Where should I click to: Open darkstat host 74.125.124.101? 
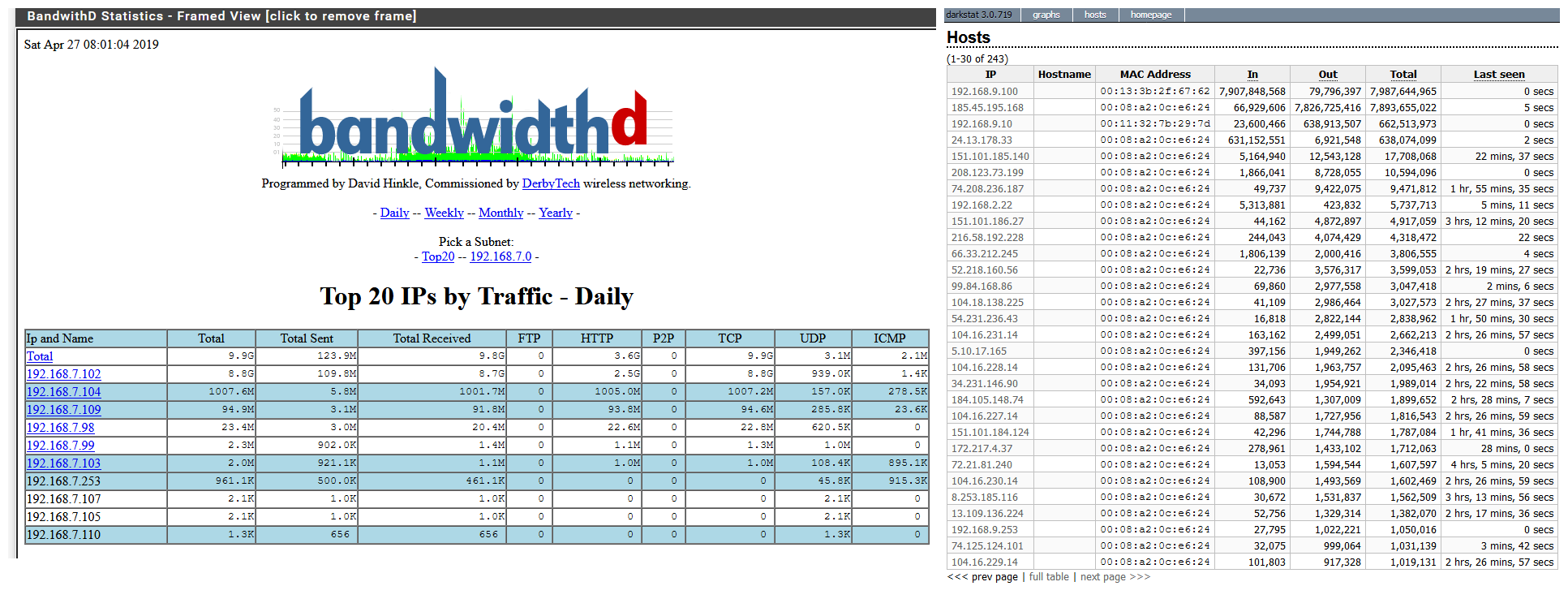pos(987,546)
